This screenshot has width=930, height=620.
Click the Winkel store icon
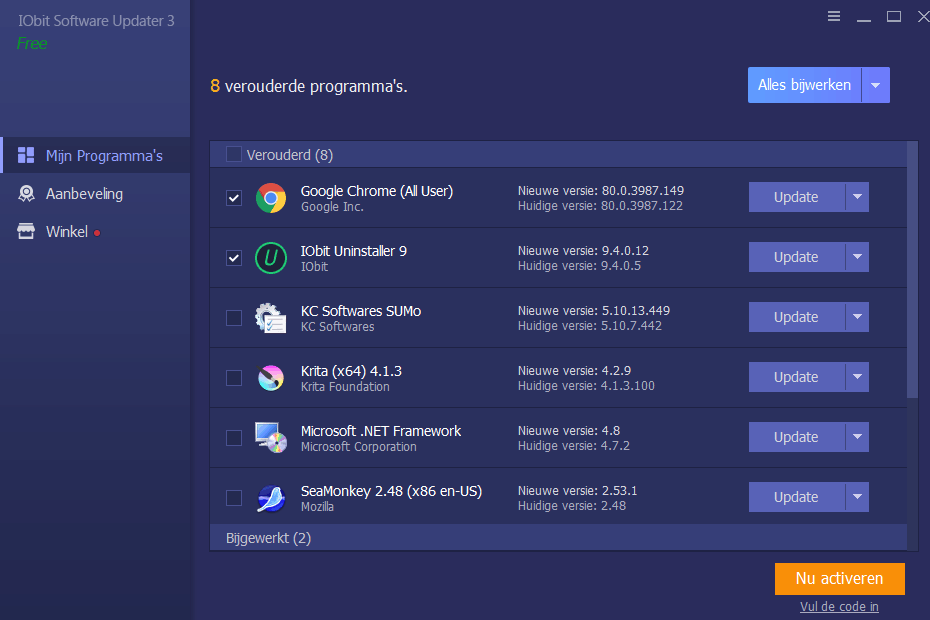pos(26,231)
